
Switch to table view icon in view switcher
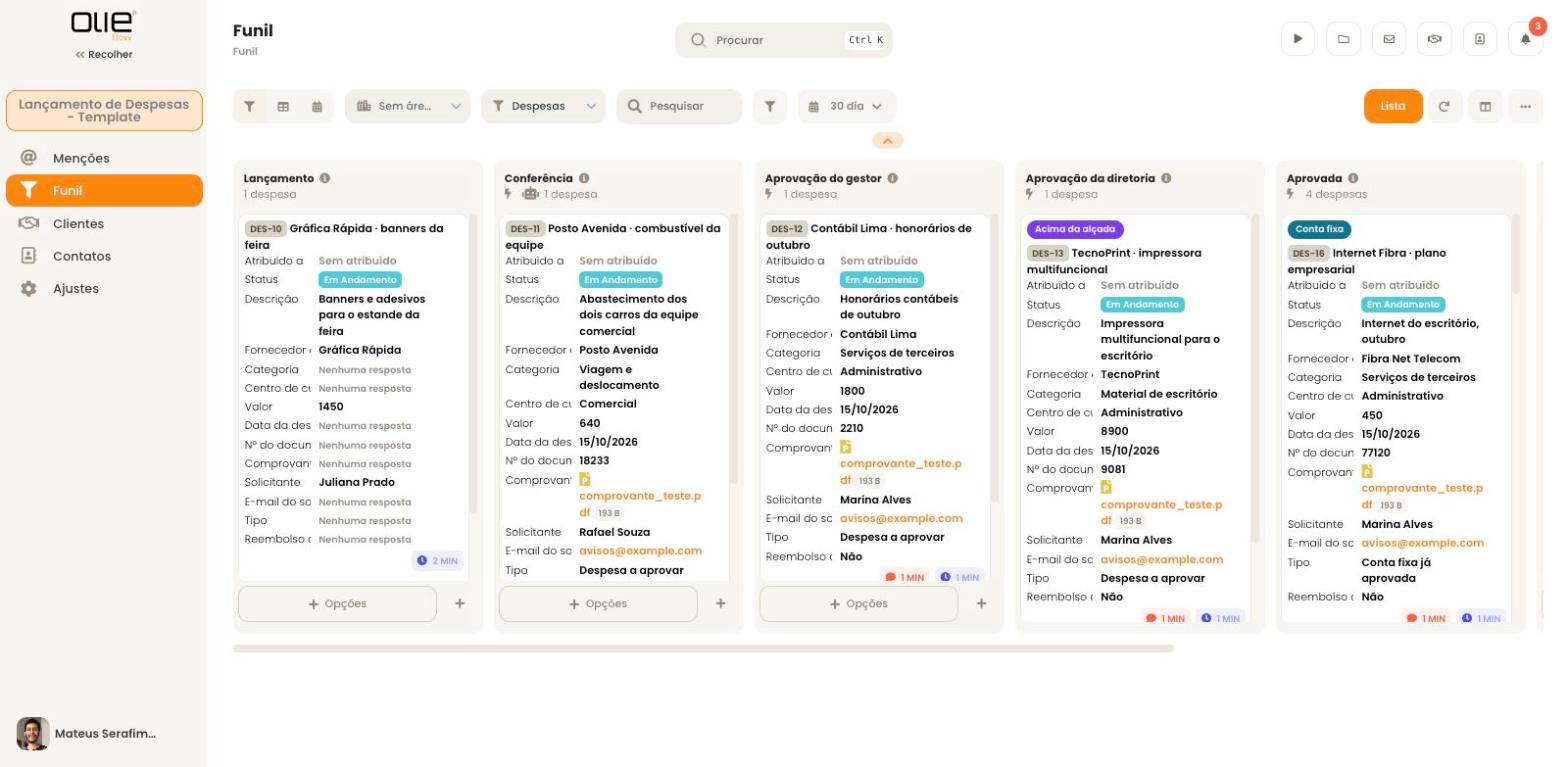(x=283, y=106)
